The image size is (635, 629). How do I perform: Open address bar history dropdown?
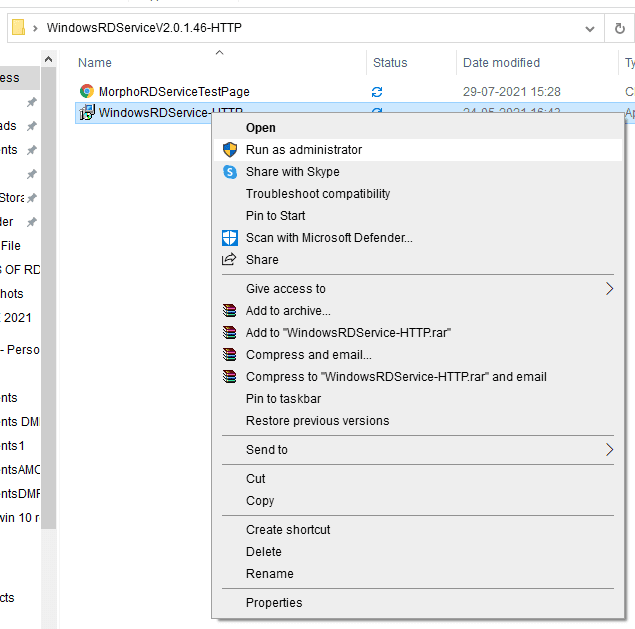click(590, 29)
